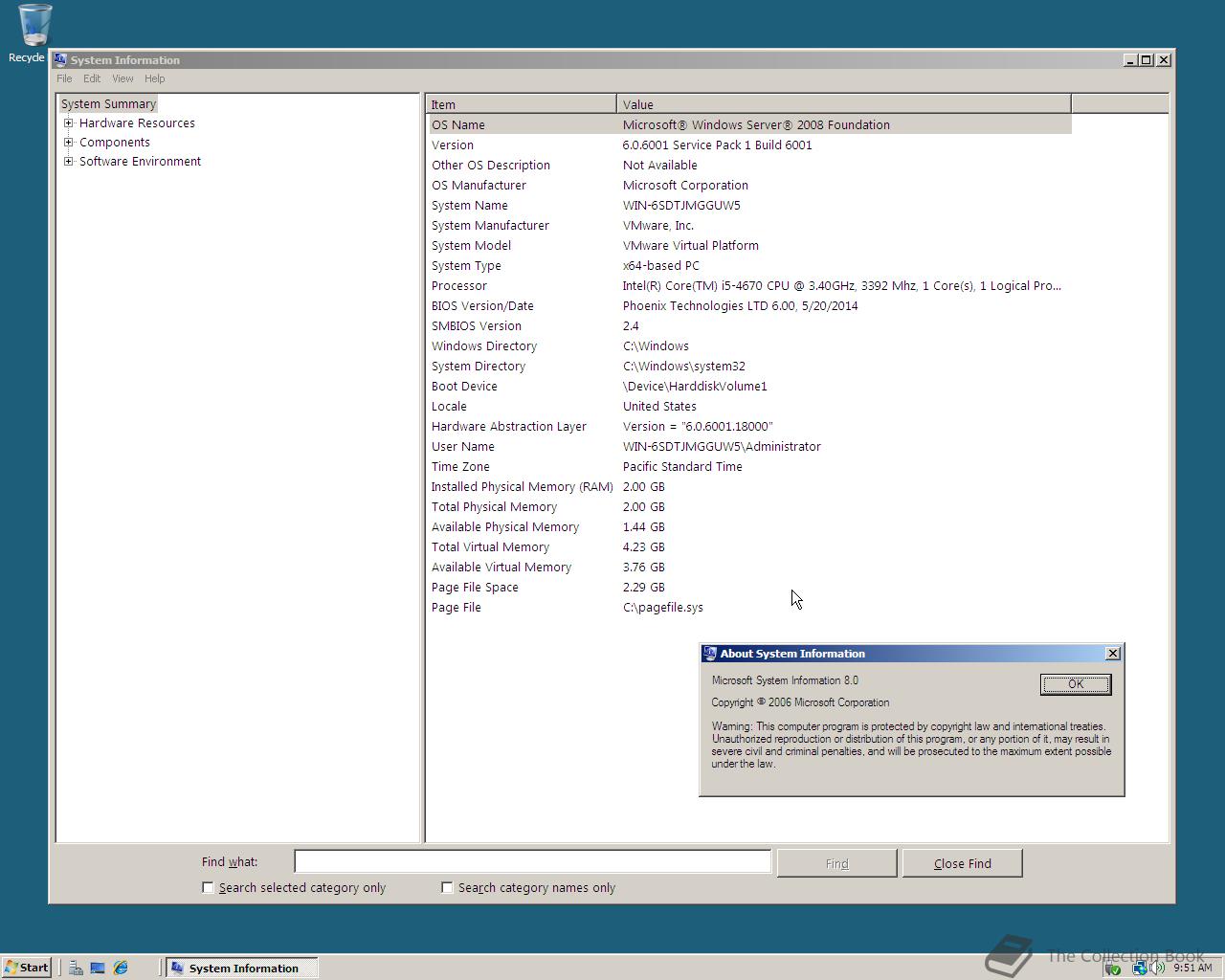Select the Total Virtual Memory row
Image resolution: width=1225 pixels, height=980 pixels.
(749, 546)
